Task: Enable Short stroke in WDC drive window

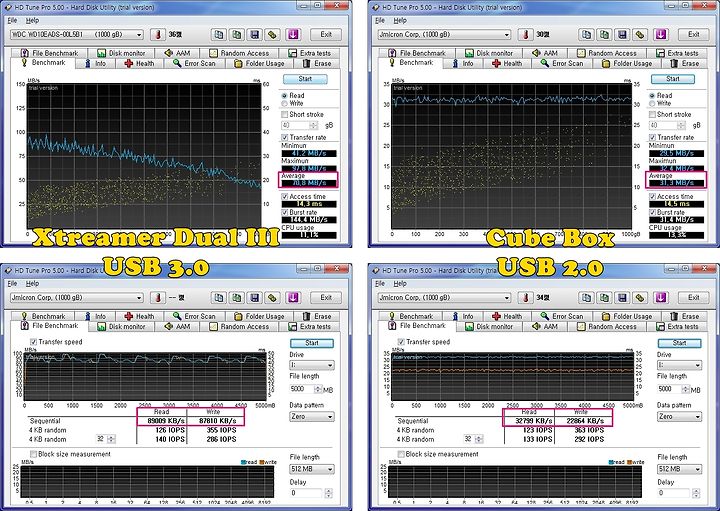Action: coord(285,114)
